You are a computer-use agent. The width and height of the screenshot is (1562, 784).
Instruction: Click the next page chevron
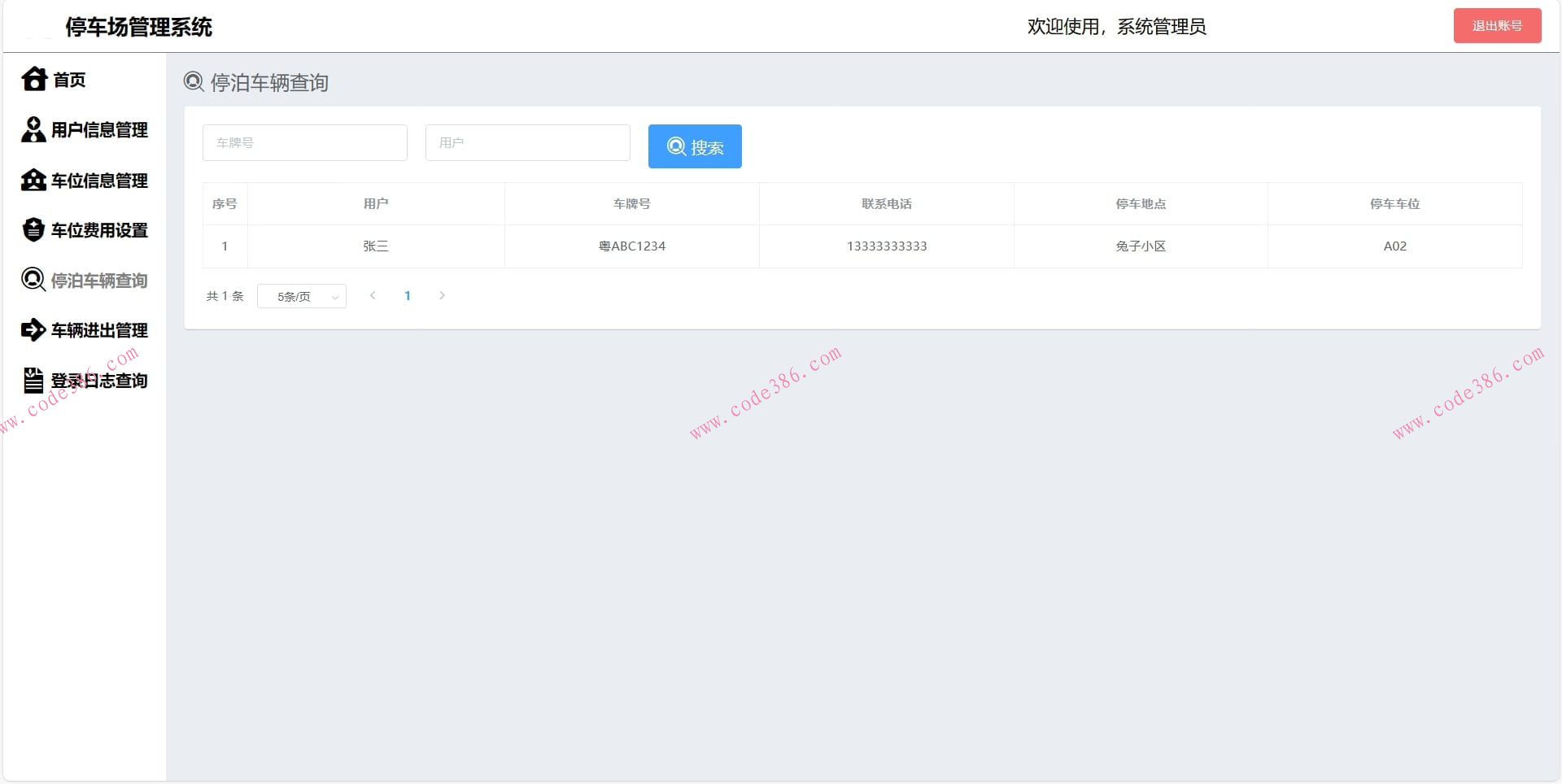pos(442,296)
